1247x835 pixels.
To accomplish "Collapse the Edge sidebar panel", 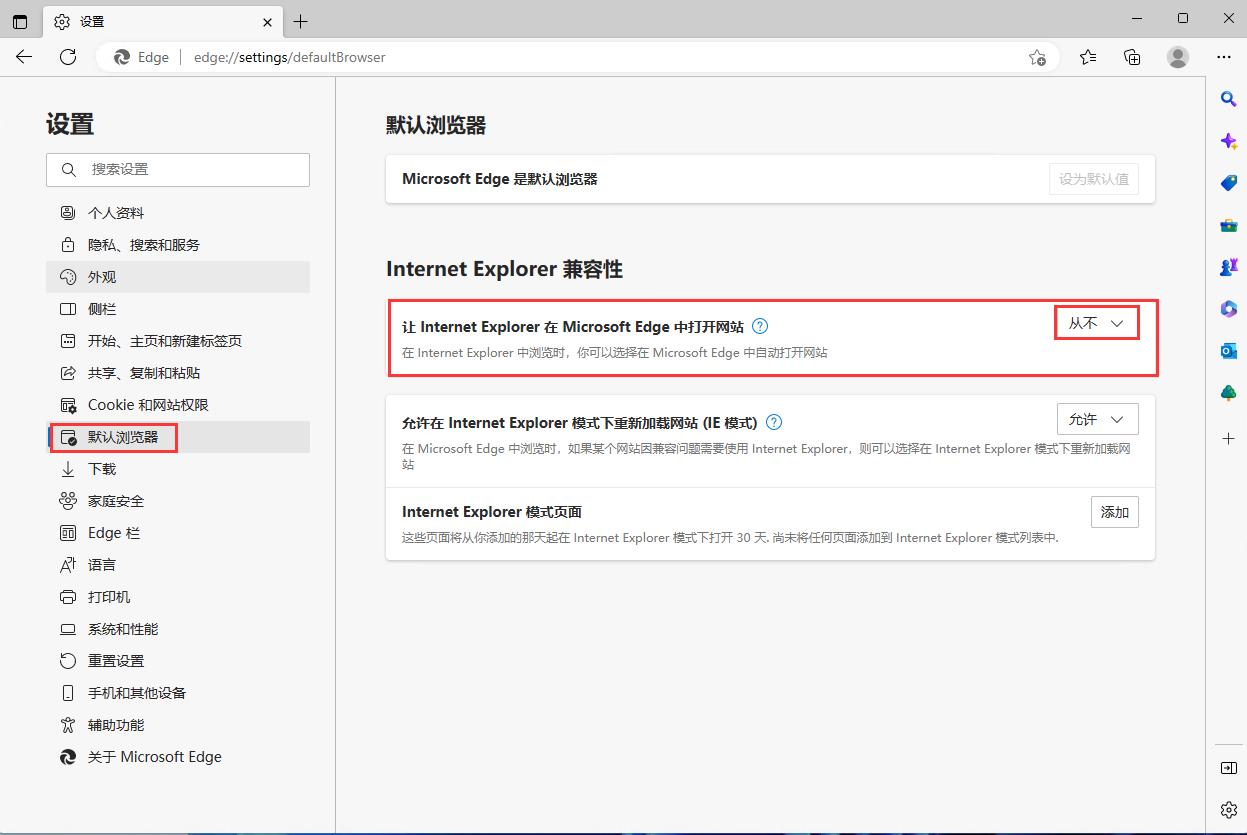I will pos(1228,768).
